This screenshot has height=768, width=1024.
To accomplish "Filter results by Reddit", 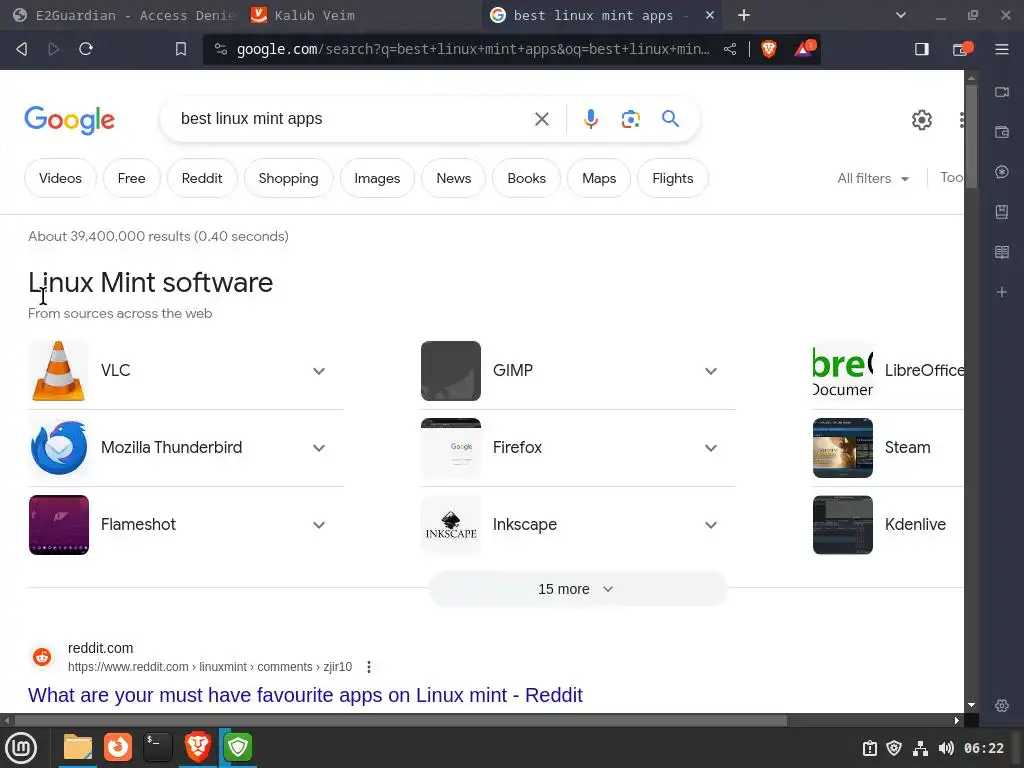I will coord(202,178).
